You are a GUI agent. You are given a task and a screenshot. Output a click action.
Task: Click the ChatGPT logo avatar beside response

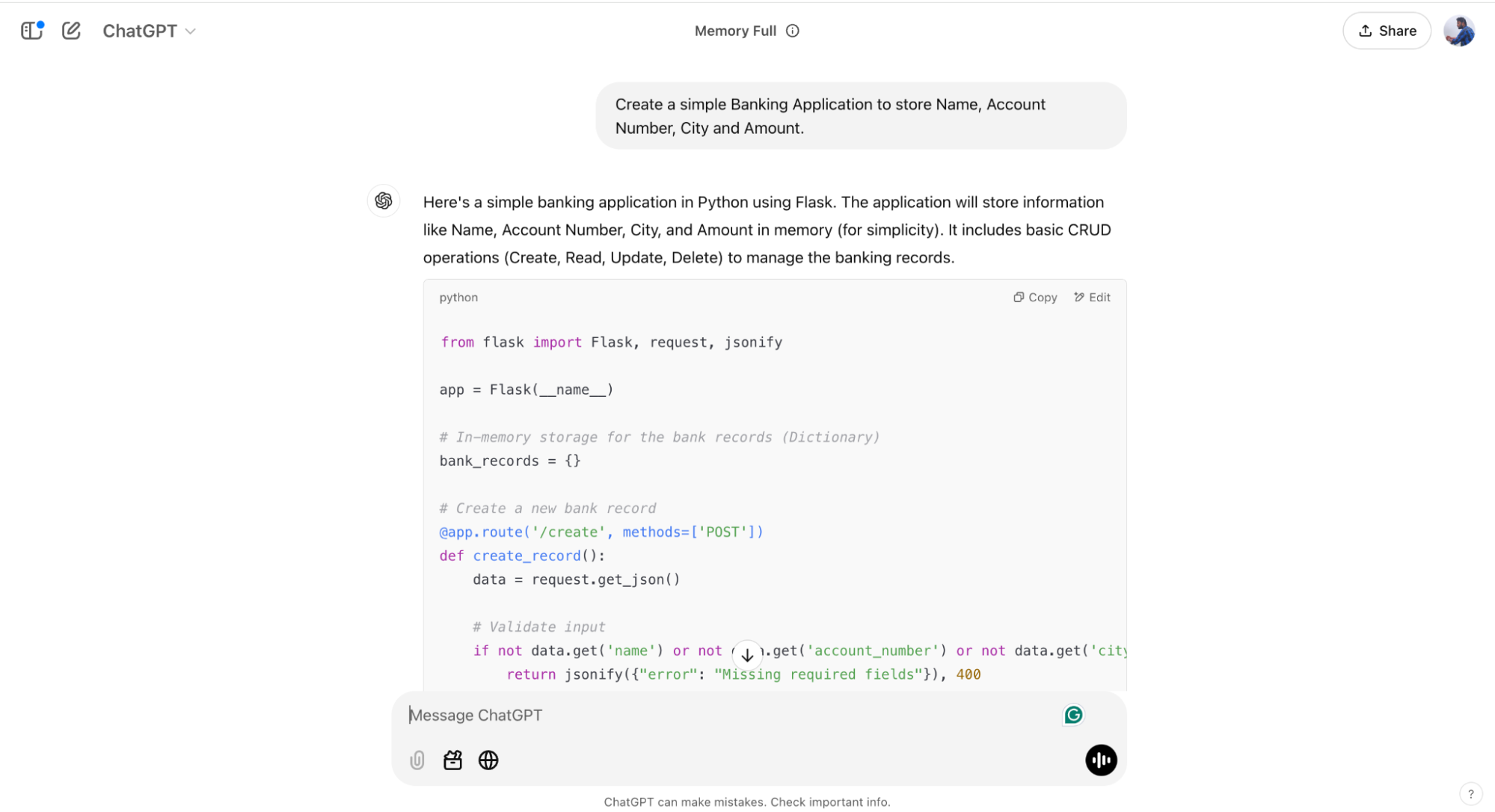pyautogui.click(x=384, y=200)
